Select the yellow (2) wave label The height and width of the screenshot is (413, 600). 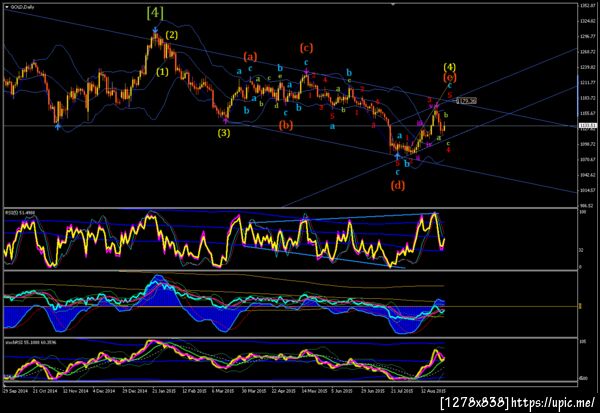click(172, 35)
